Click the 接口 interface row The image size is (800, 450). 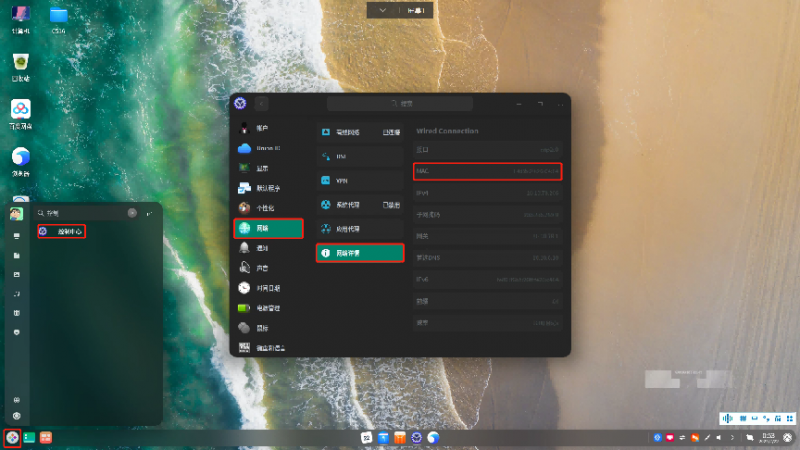[488, 150]
